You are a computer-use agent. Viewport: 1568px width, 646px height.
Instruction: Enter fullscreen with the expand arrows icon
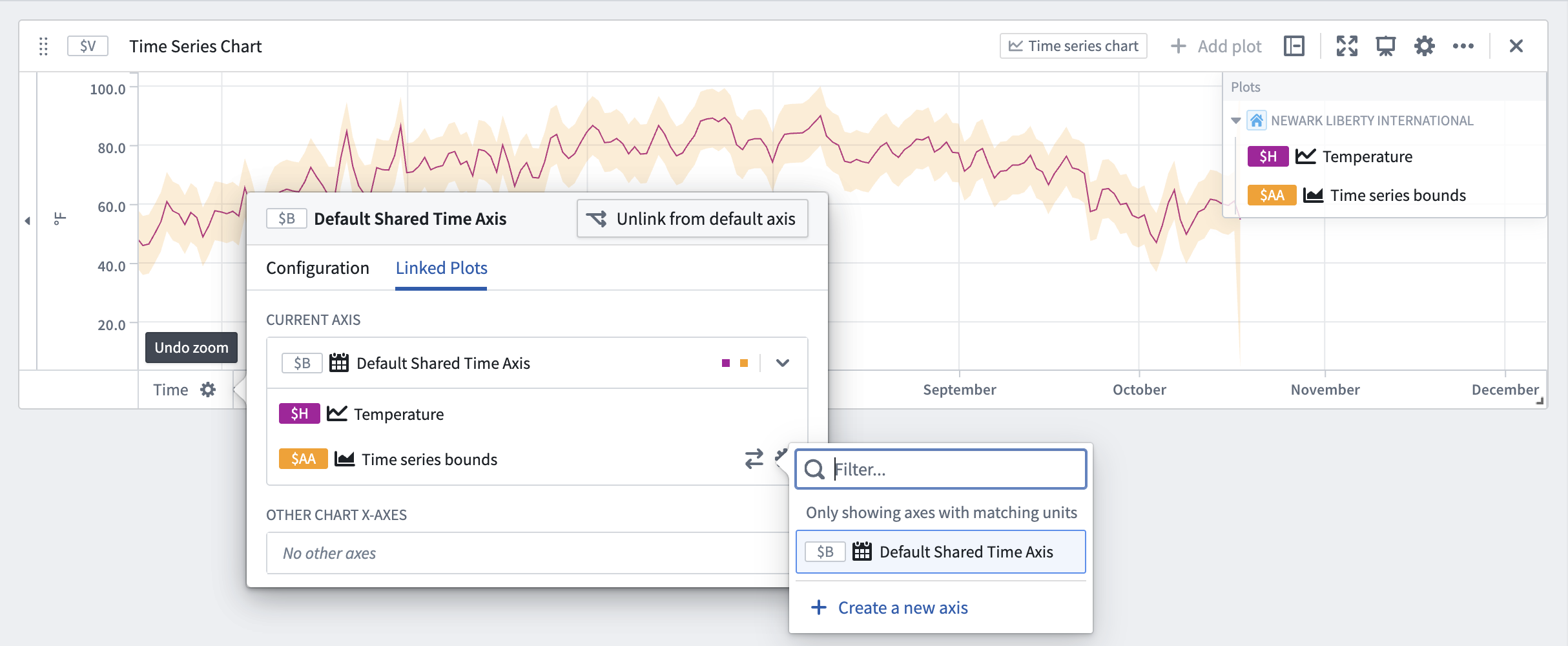pos(1347,46)
